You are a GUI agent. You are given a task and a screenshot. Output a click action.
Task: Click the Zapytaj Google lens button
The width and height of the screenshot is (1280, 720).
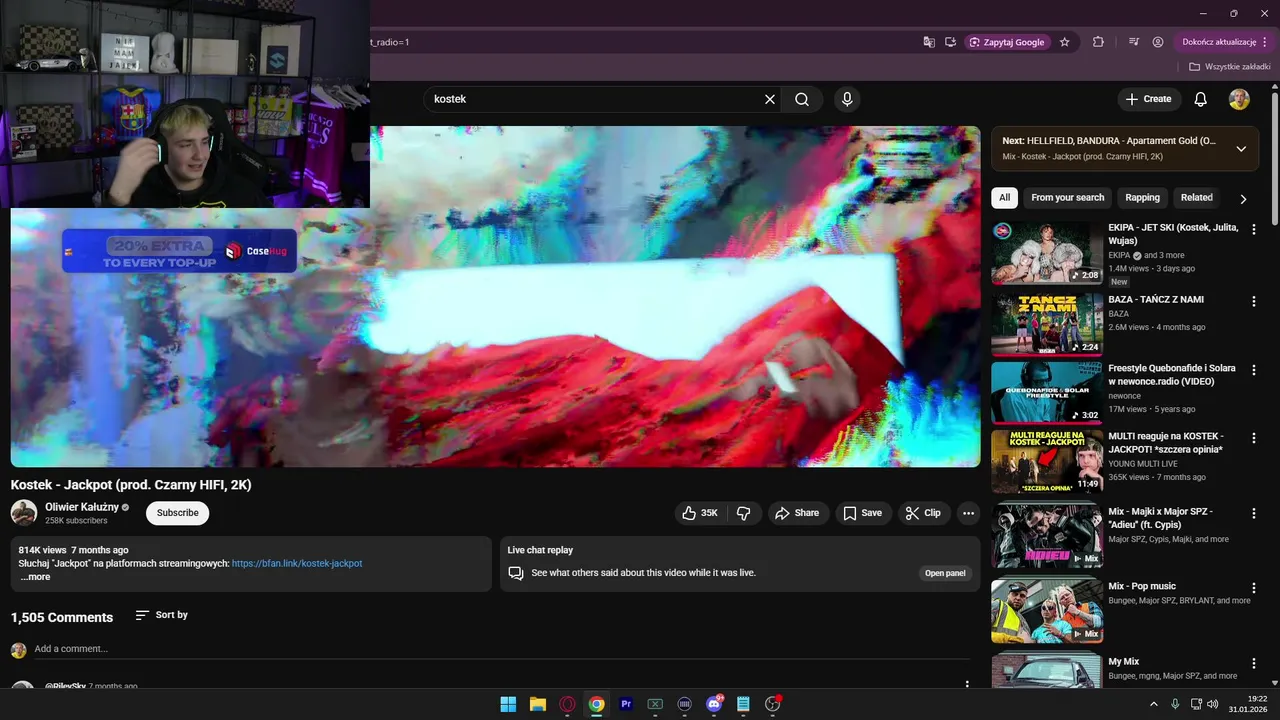(x=1008, y=42)
